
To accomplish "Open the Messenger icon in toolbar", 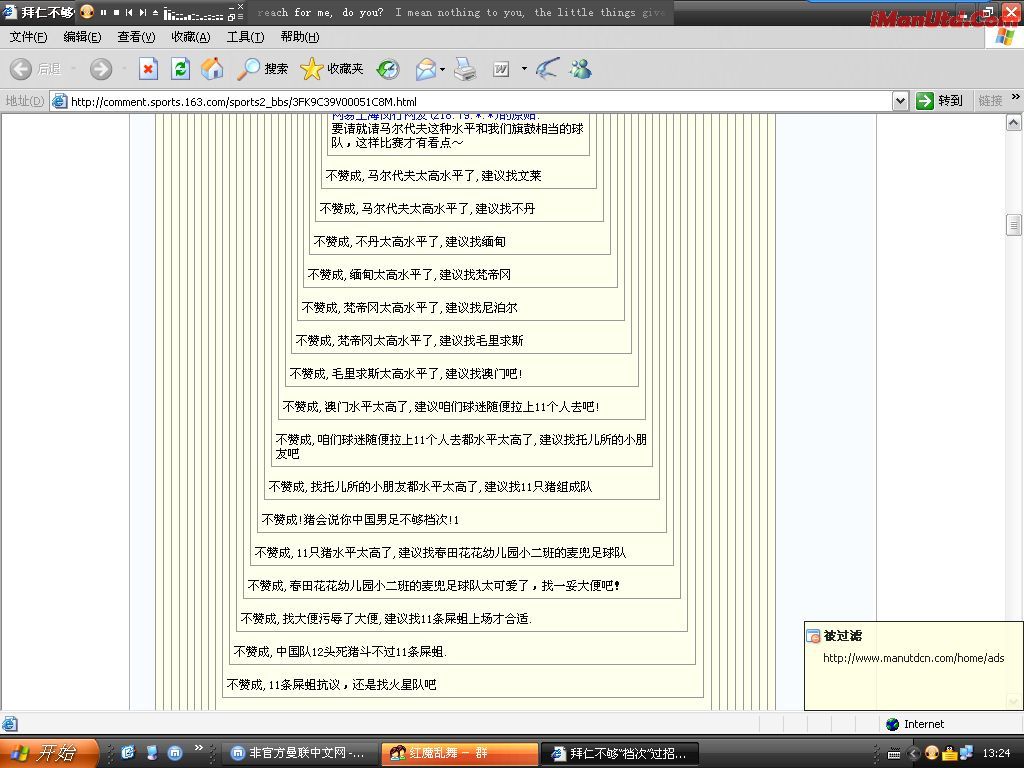I will [580, 69].
